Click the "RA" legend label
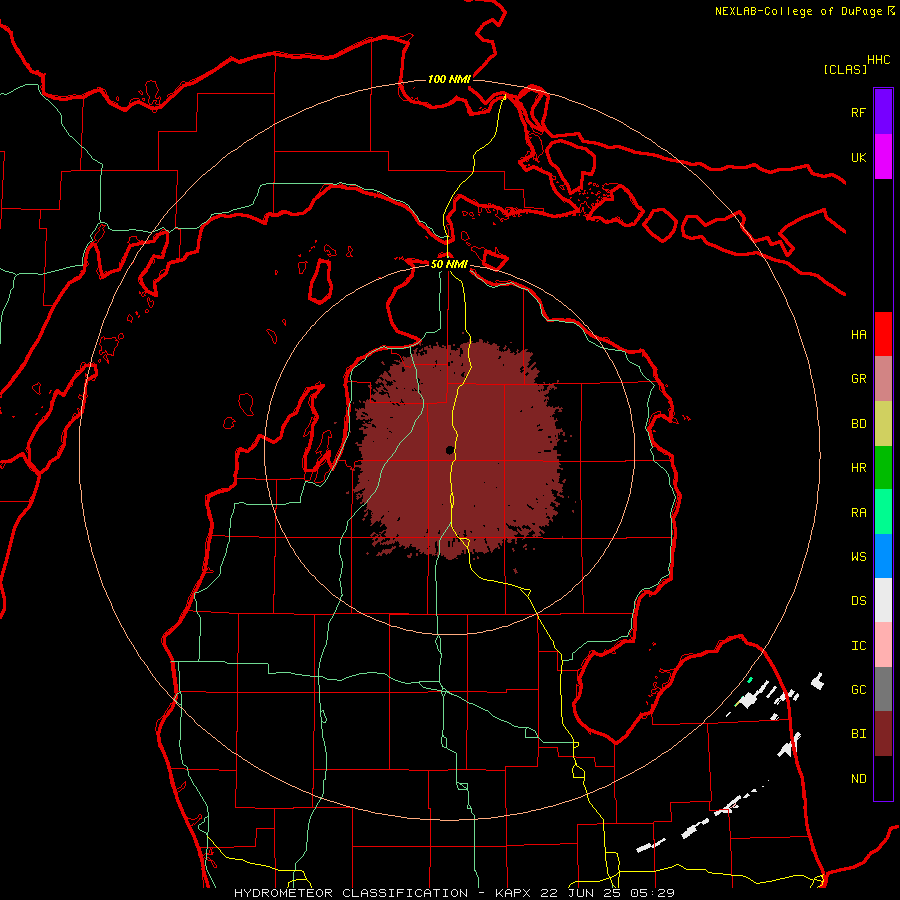This screenshot has height=900, width=900. (858, 513)
